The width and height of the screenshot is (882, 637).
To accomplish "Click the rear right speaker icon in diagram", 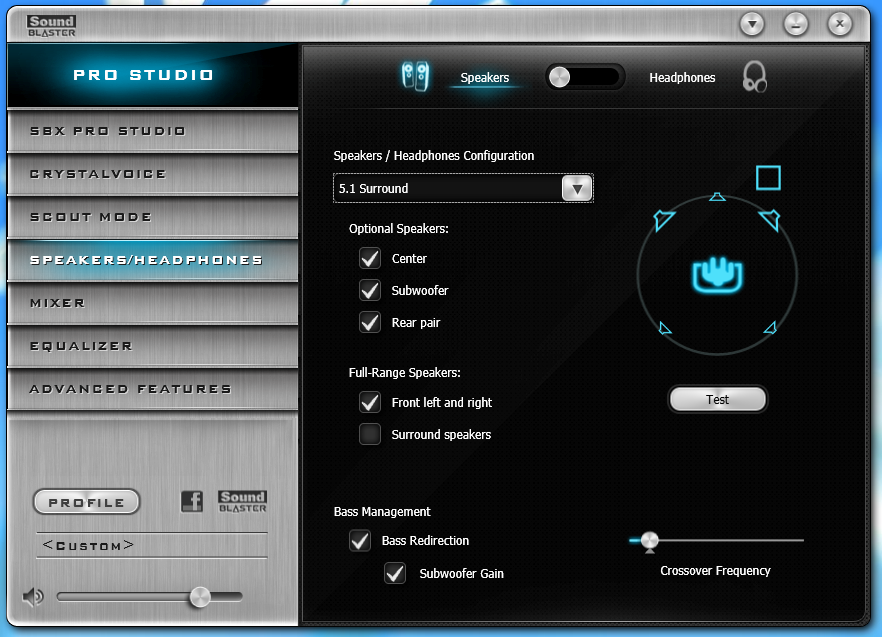I will click(x=771, y=328).
